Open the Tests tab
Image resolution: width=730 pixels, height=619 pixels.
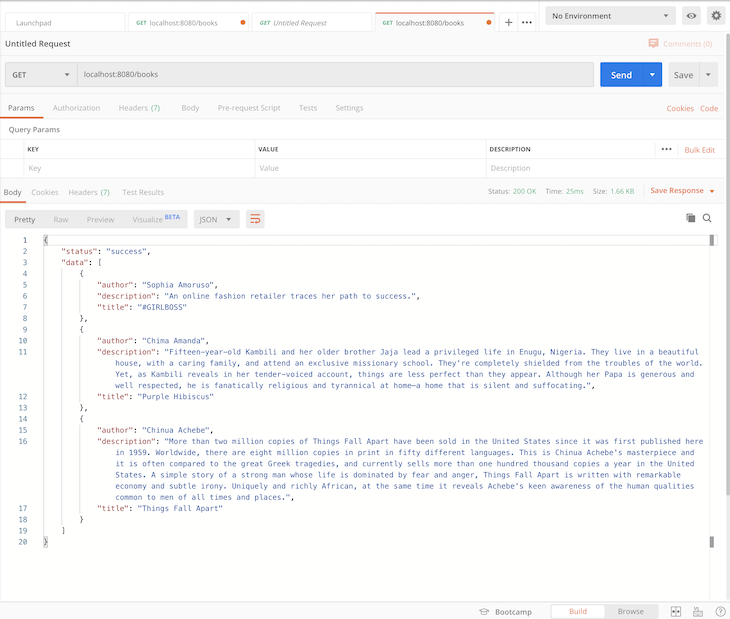tap(308, 108)
